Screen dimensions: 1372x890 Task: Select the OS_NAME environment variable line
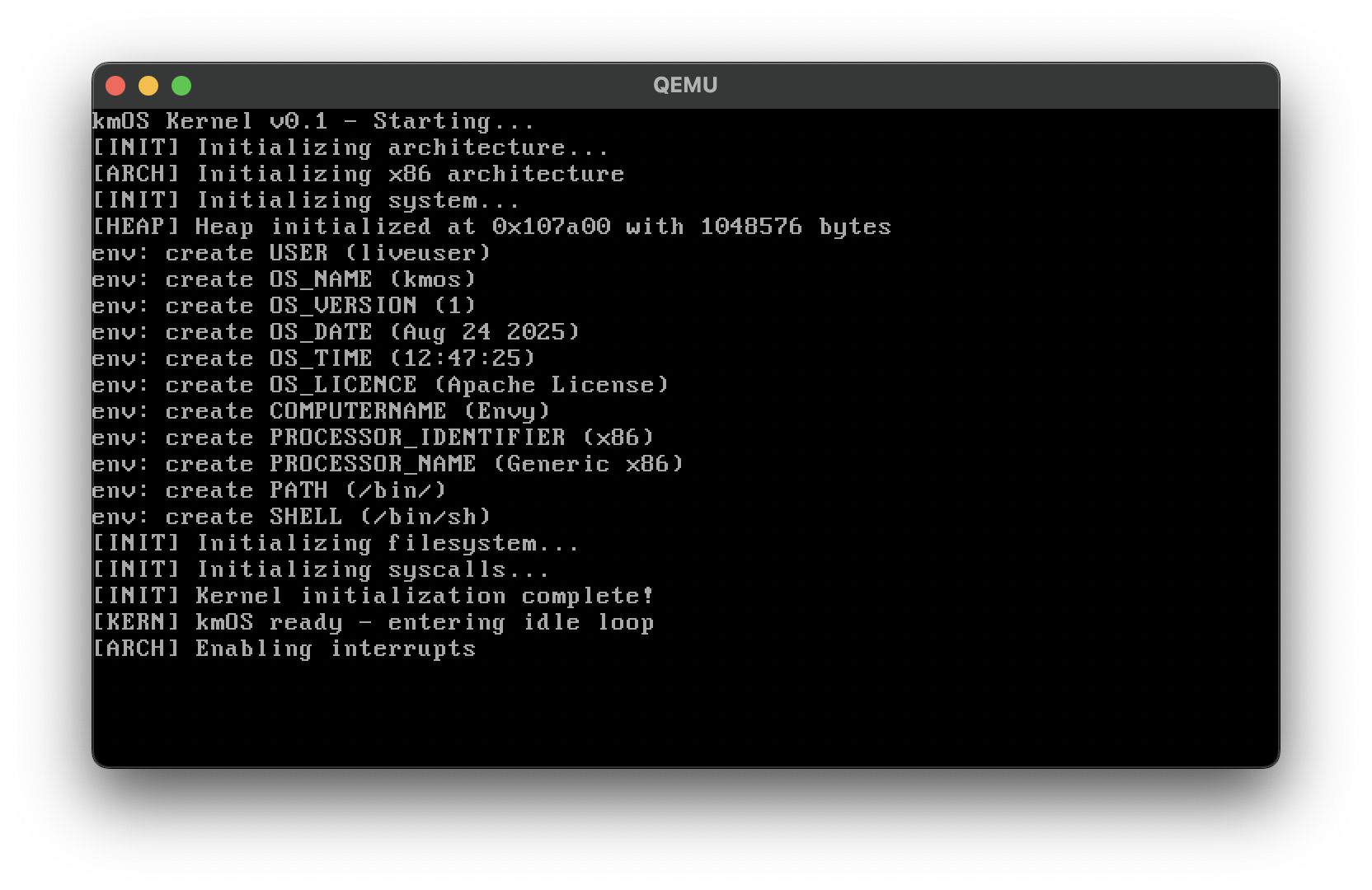[284, 279]
